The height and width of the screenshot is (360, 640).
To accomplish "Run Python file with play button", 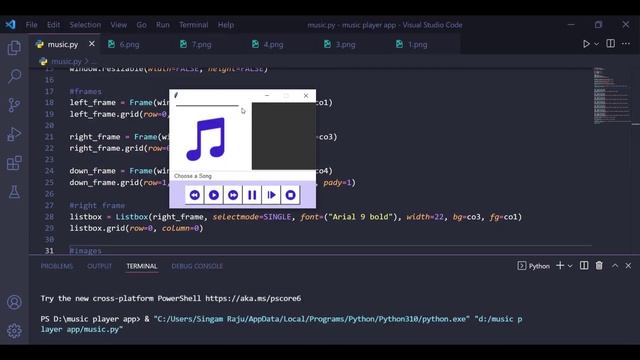I will [586, 44].
